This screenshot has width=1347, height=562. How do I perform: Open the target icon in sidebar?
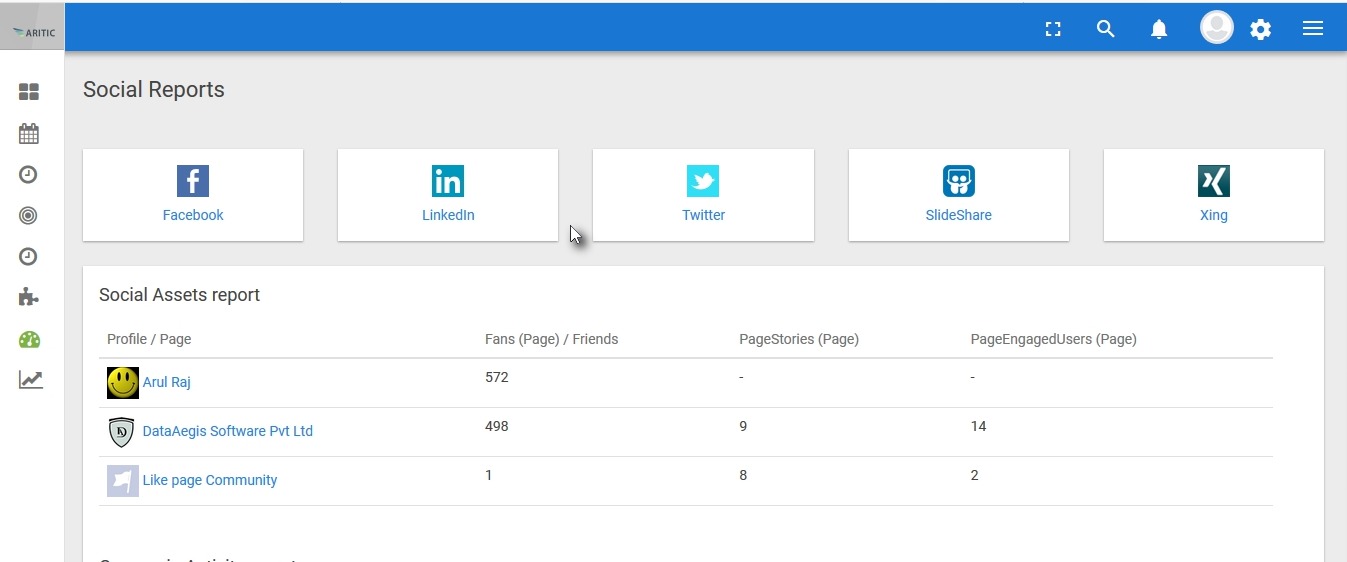pyautogui.click(x=29, y=216)
